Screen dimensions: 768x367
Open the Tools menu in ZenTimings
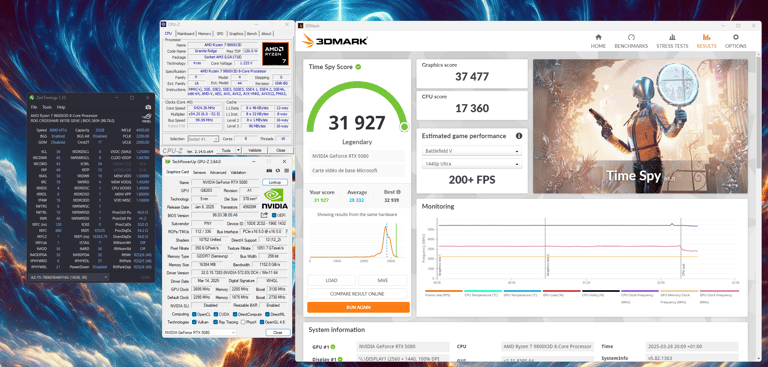coord(47,107)
